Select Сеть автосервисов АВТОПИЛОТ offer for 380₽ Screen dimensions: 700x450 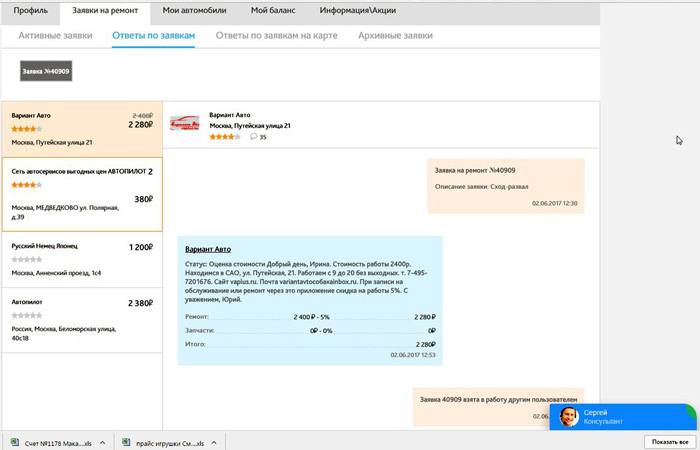click(x=81, y=193)
